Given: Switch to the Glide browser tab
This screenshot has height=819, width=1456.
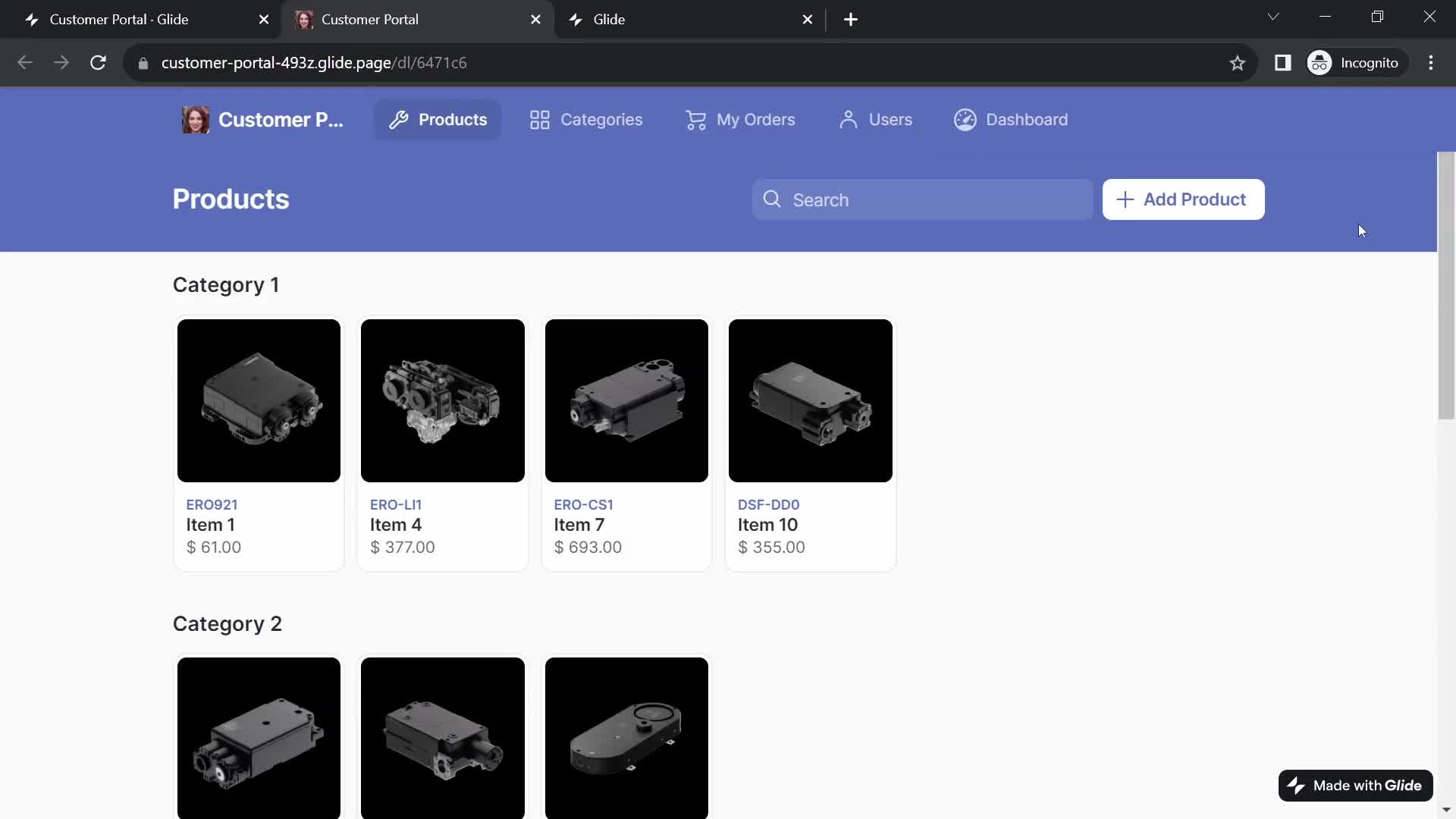Looking at the screenshot, I should (690, 20).
